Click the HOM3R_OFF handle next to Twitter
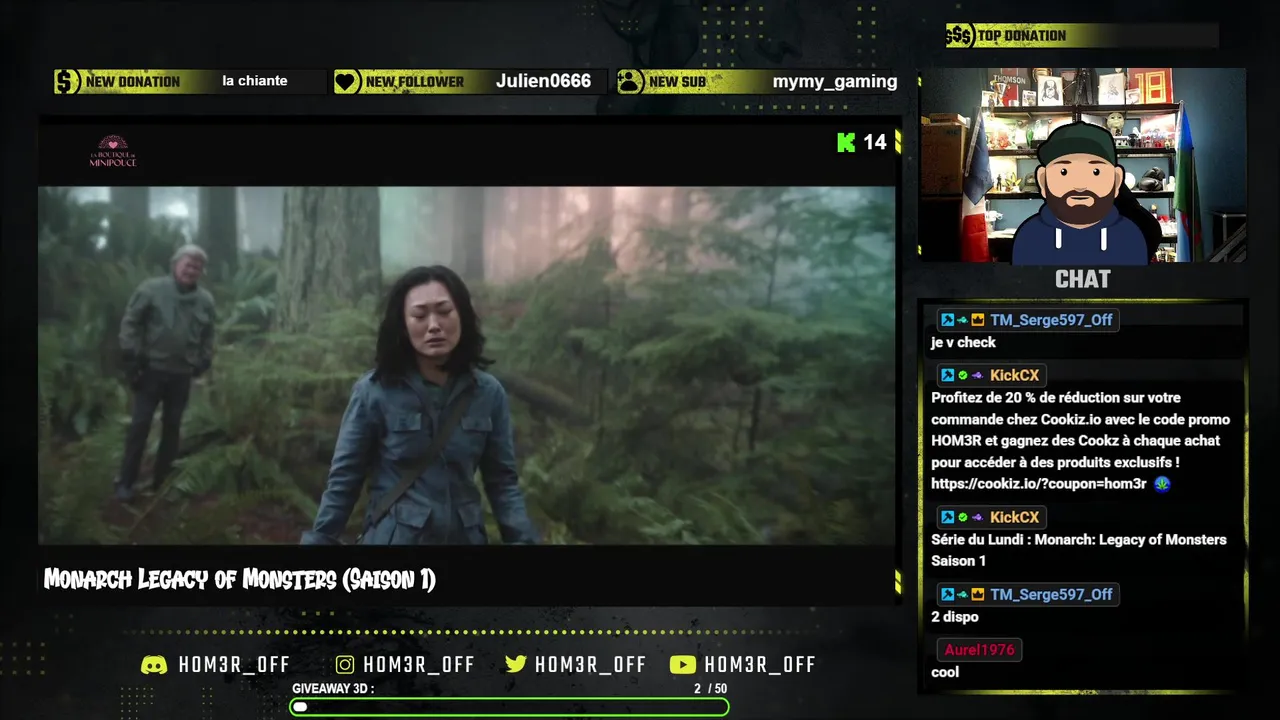 (590, 665)
